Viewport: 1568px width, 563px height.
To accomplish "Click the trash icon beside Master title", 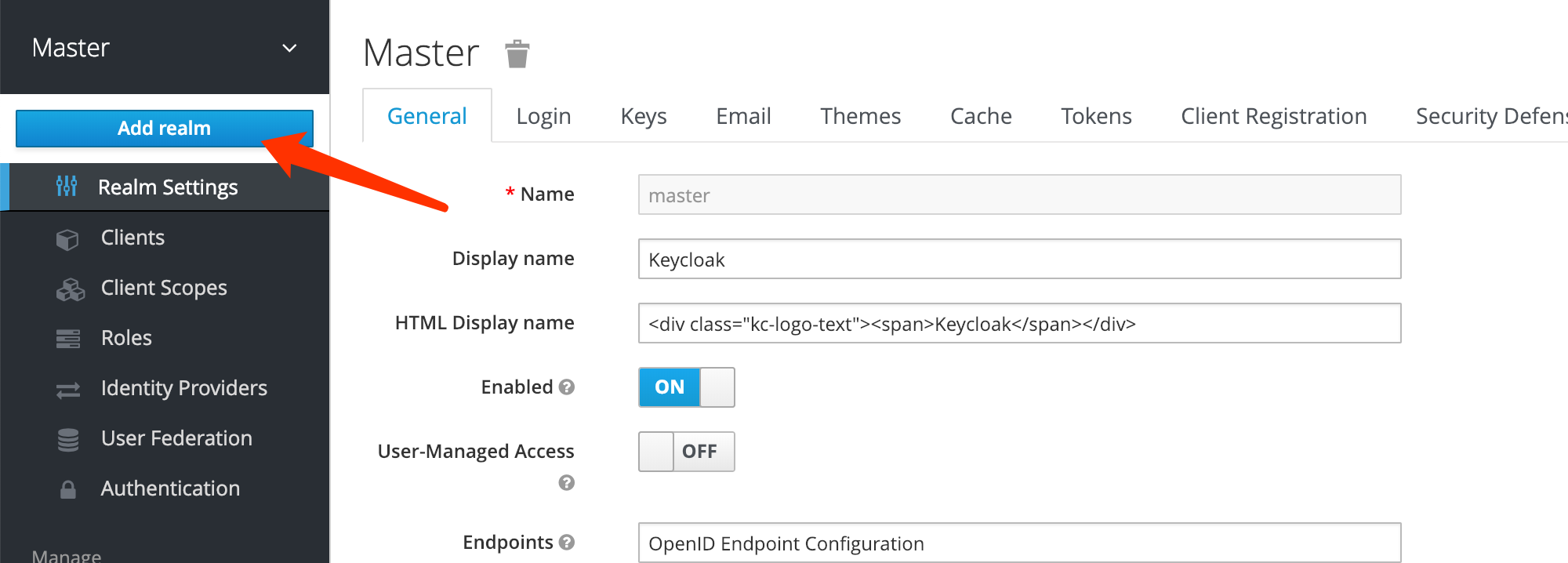I will 517,54.
